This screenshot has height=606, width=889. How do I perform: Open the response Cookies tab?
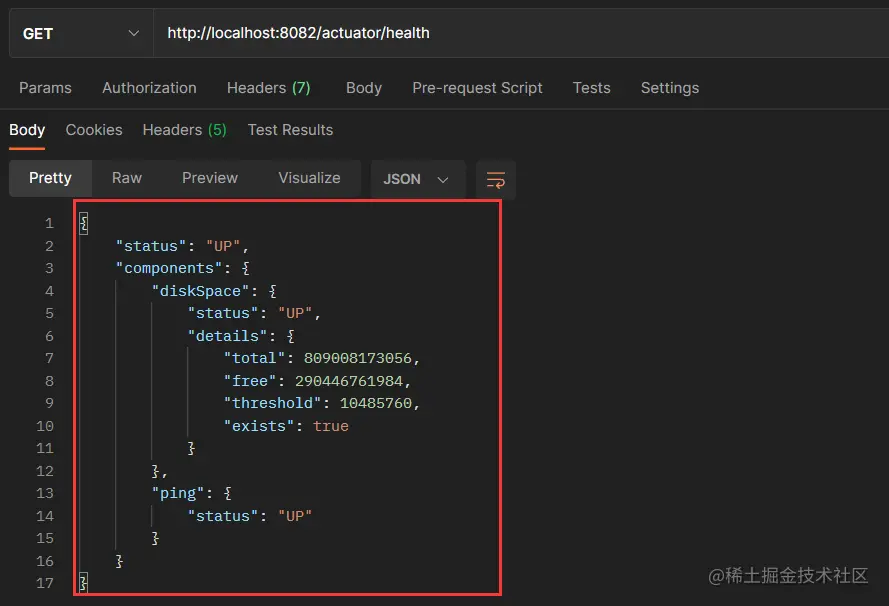[x=94, y=130]
